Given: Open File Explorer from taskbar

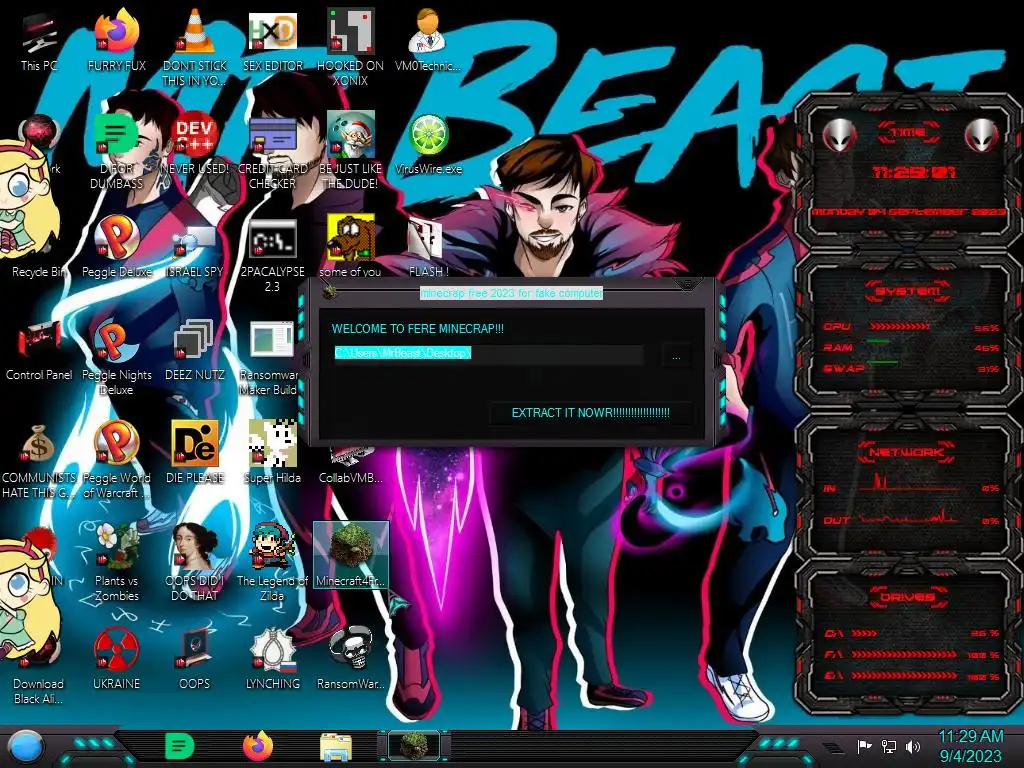Looking at the screenshot, I should tap(336, 748).
